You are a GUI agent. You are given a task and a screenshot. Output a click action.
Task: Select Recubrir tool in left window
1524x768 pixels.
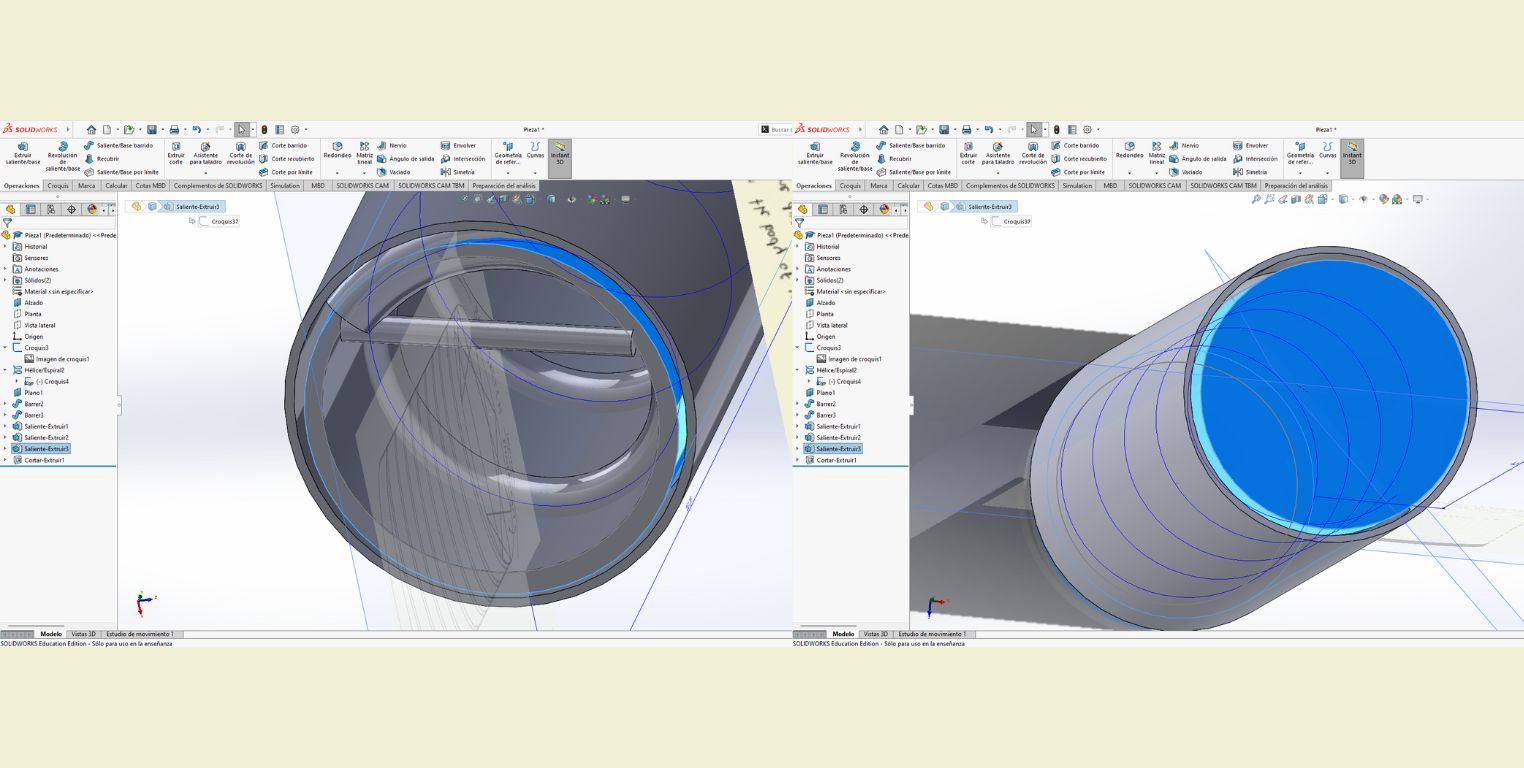pyautogui.click(x=102, y=159)
